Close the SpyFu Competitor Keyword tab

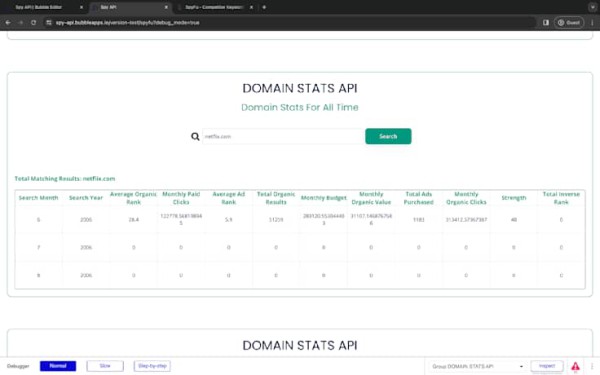[251, 7]
